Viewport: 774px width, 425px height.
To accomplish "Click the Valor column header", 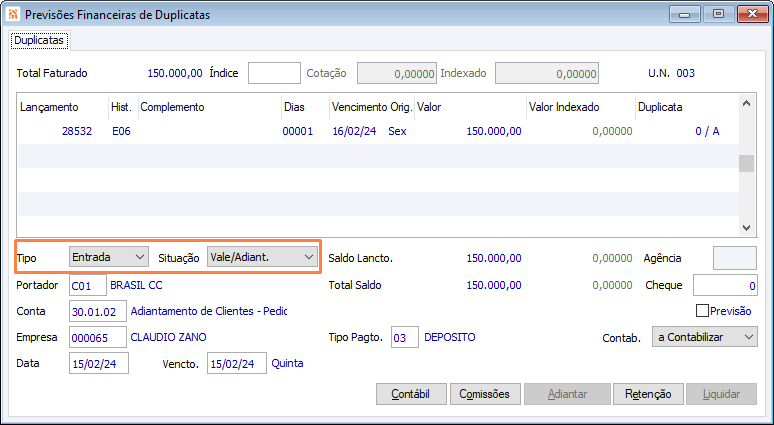I will [470, 107].
